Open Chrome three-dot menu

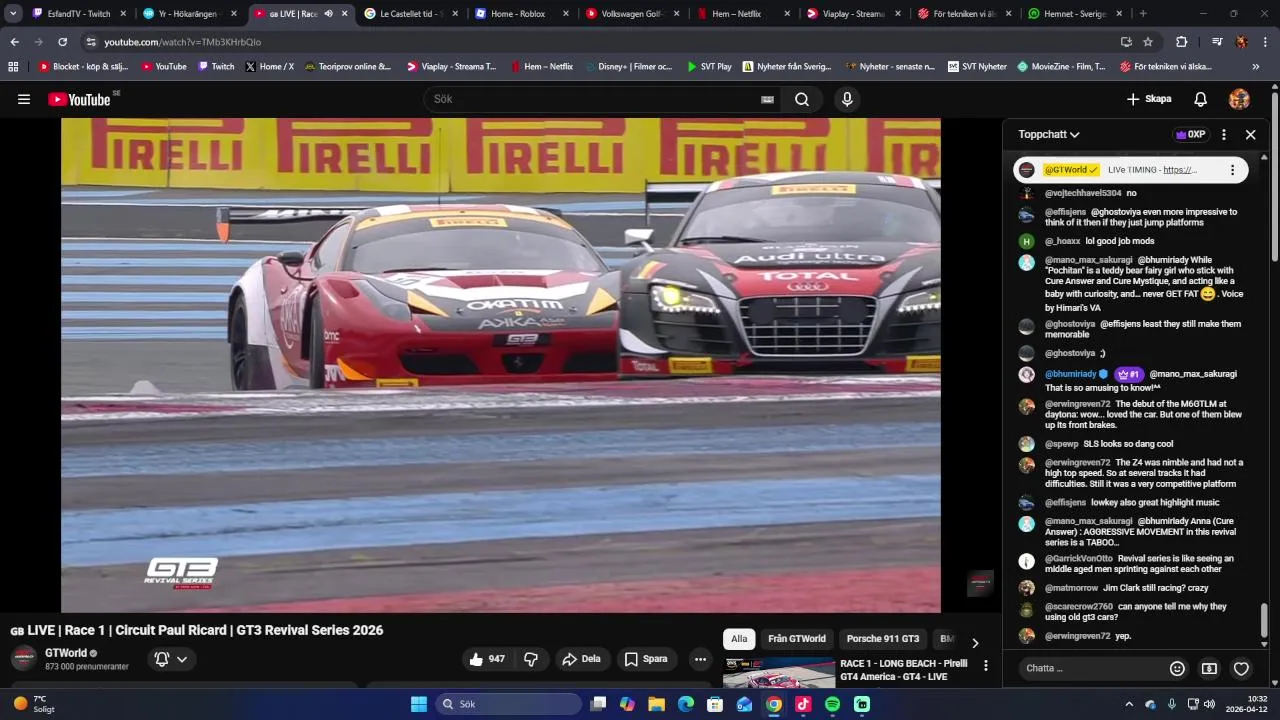point(1266,42)
